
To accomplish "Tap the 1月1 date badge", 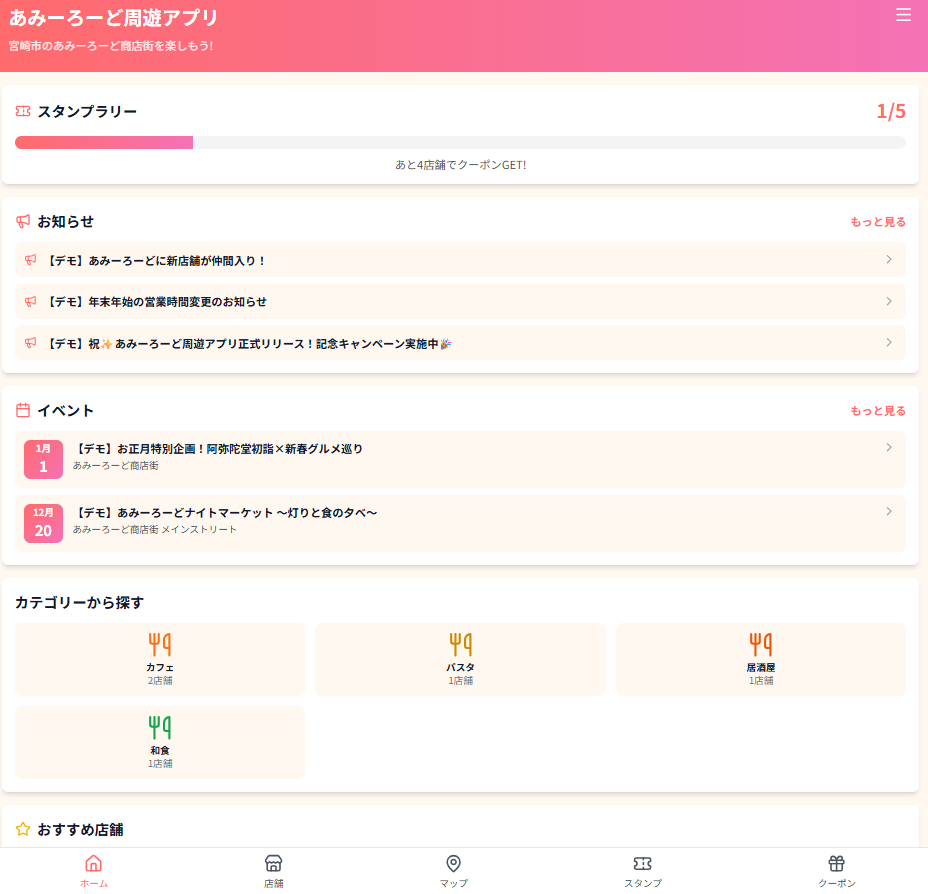I will coord(43,459).
